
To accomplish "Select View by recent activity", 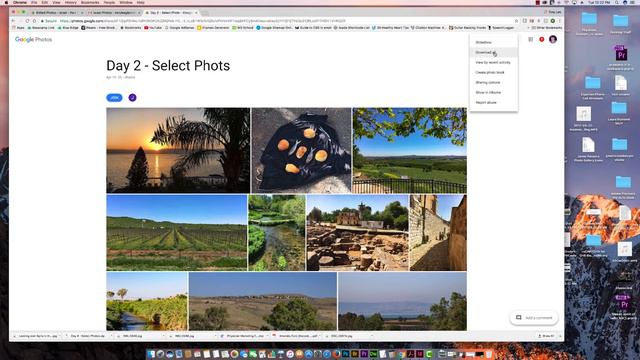I will point(493,62).
